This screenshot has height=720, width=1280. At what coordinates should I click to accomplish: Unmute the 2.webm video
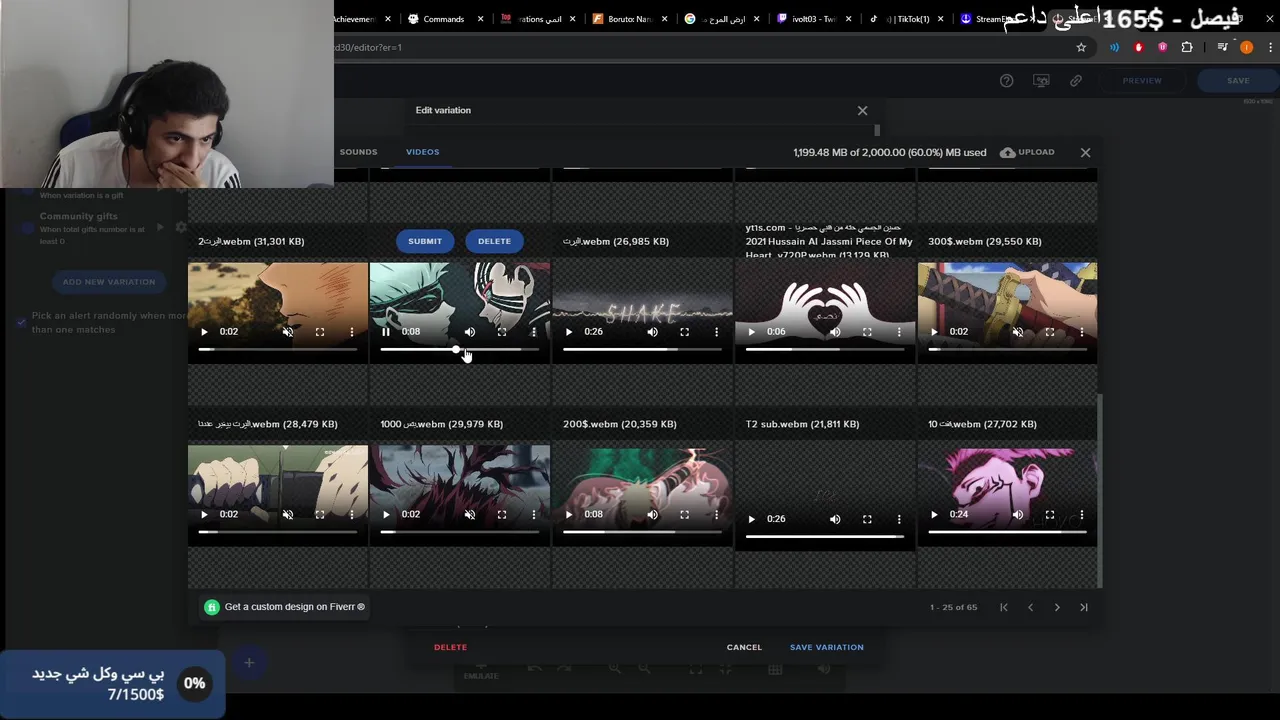pyautogui.click(x=288, y=332)
